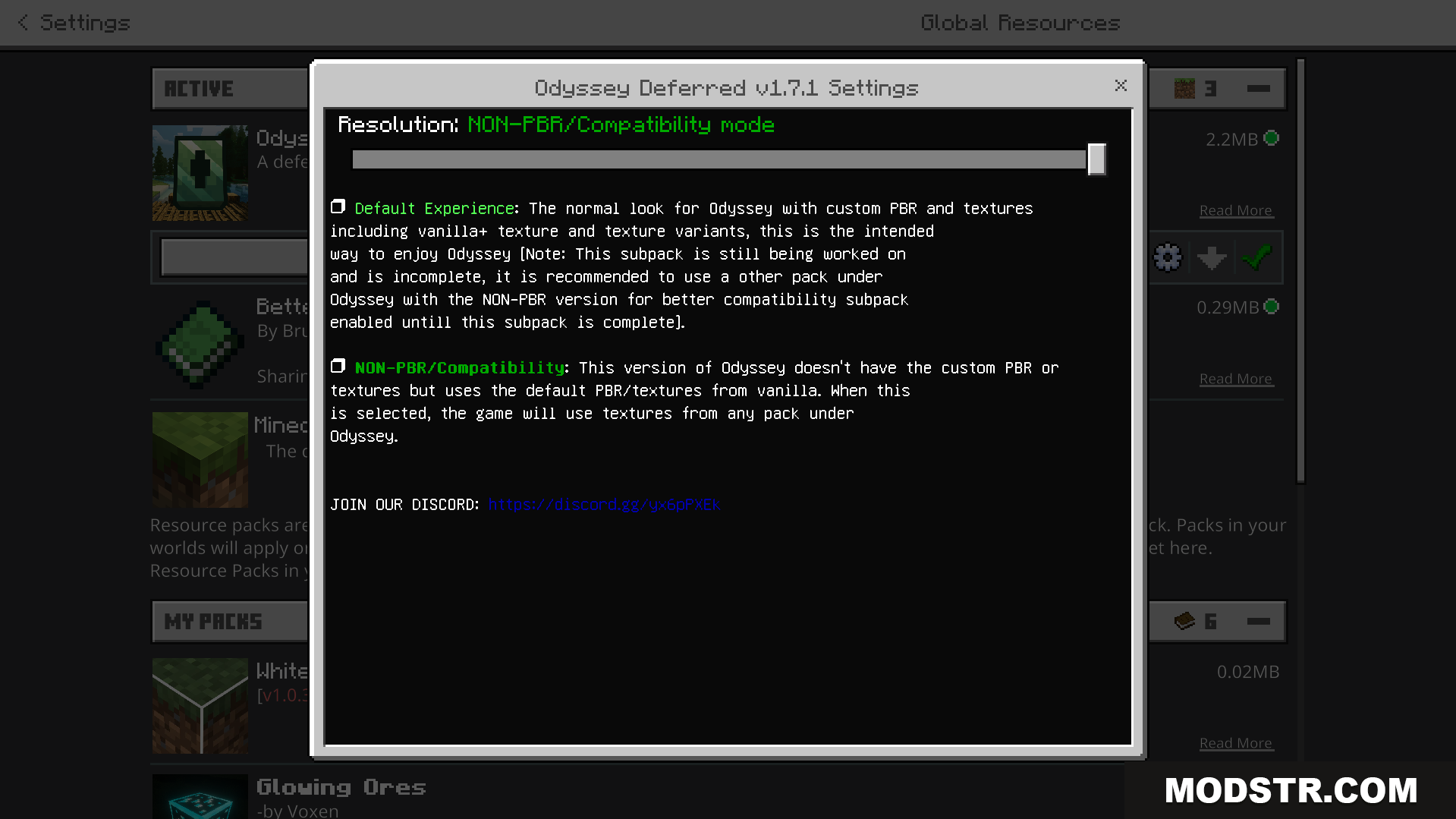Viewport: 1456px width, 819px height.
Task: Click the green status dot next to 2.2MB
Action: (1272, 138)
